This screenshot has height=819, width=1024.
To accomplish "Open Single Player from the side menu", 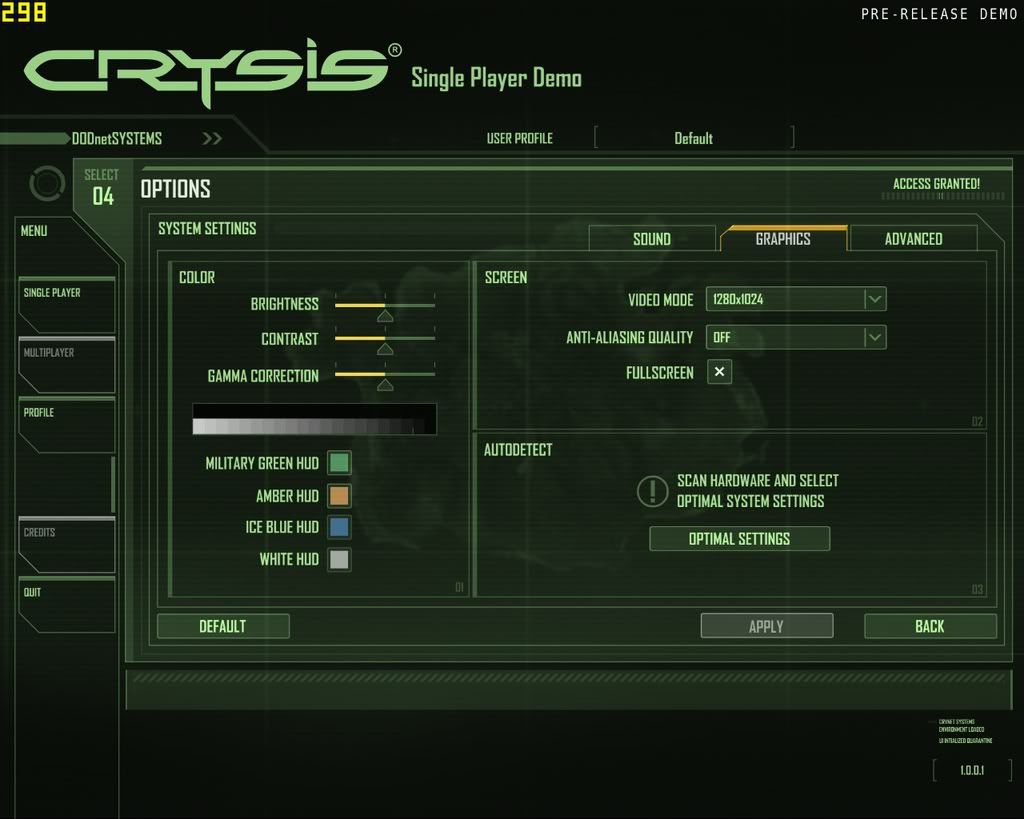I will coord(67,304).
